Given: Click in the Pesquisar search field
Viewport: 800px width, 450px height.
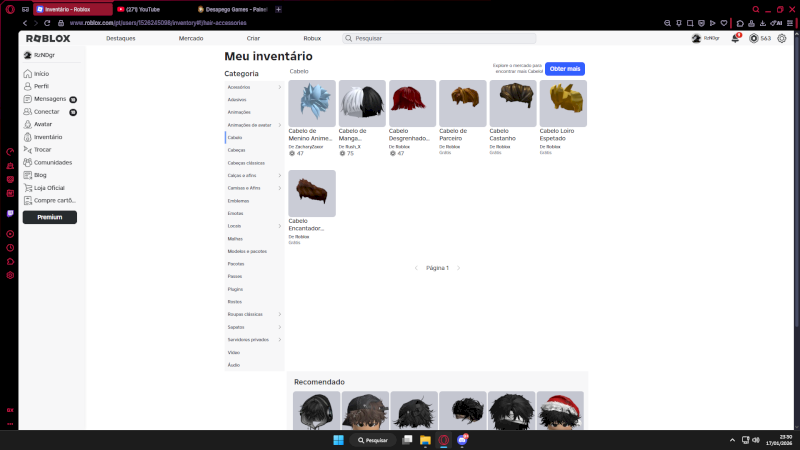Looking at the screenshot, I should [x=440, y=38].
